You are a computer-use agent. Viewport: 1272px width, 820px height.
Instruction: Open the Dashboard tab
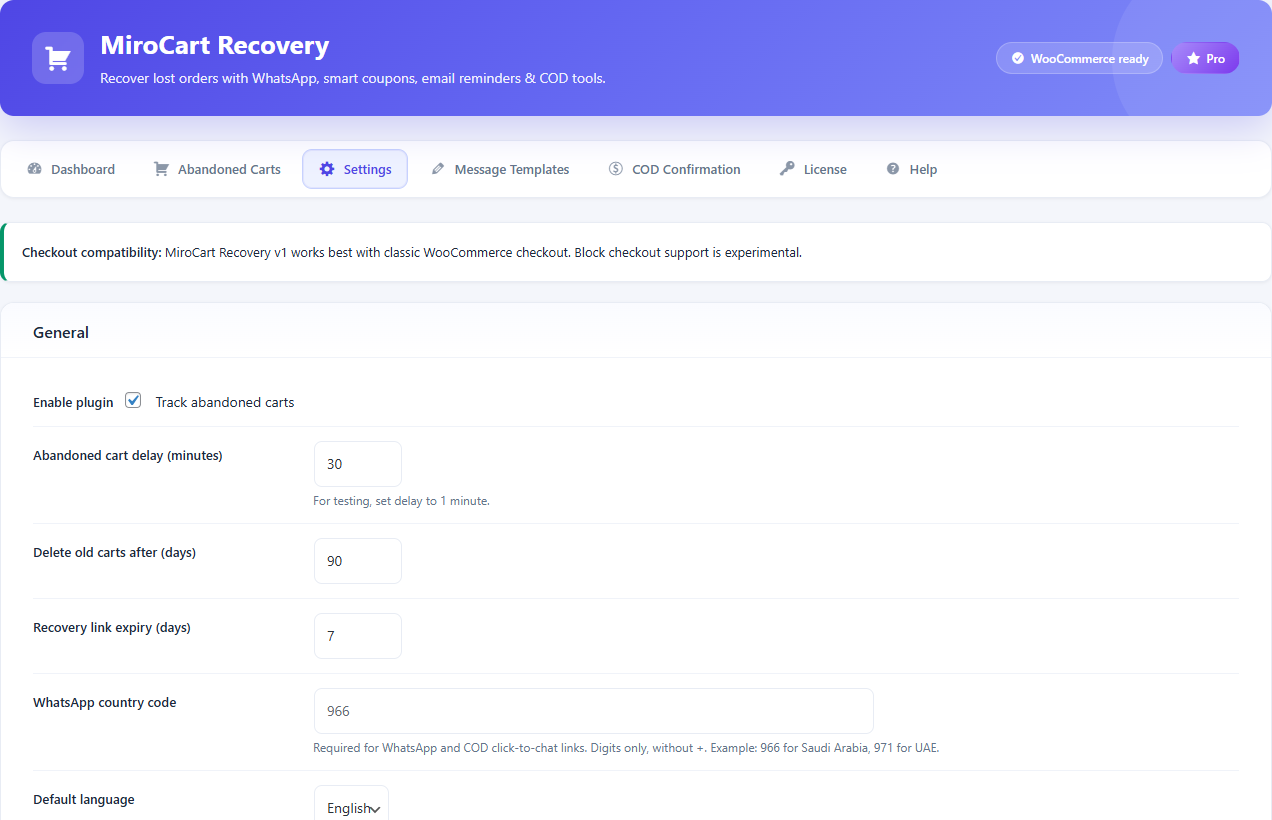click(71, 169)
